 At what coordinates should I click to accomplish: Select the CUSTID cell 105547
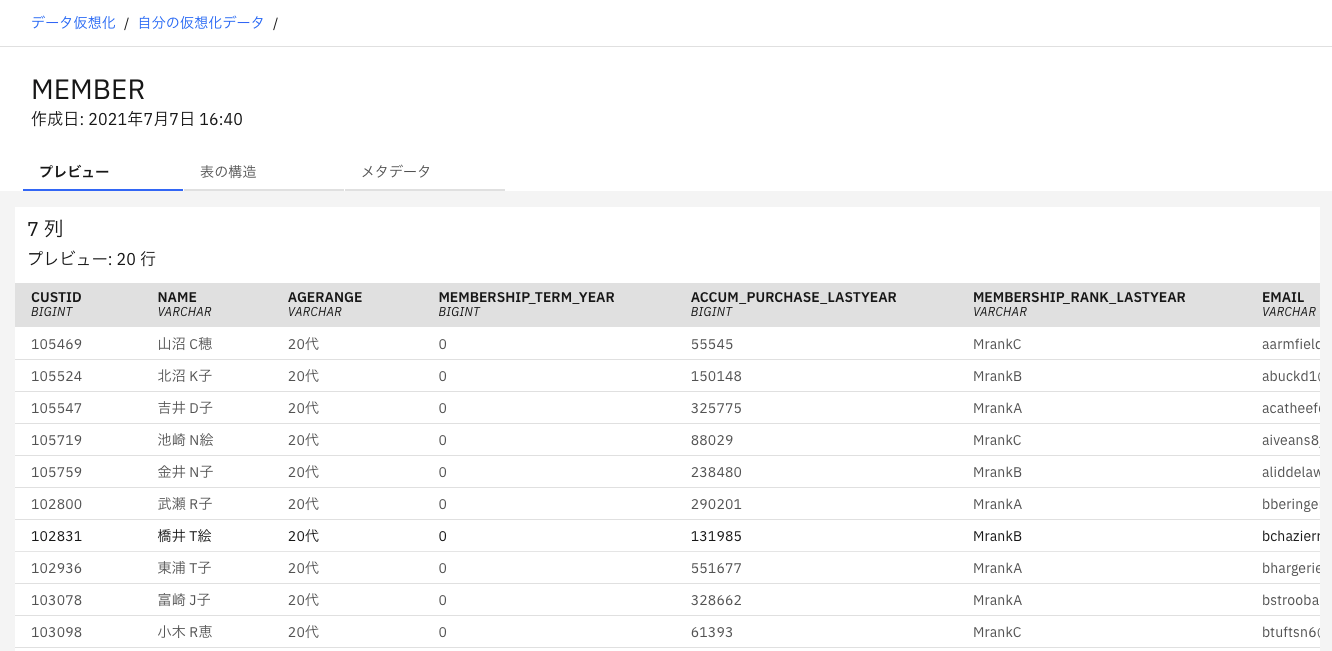pos(57,408)
